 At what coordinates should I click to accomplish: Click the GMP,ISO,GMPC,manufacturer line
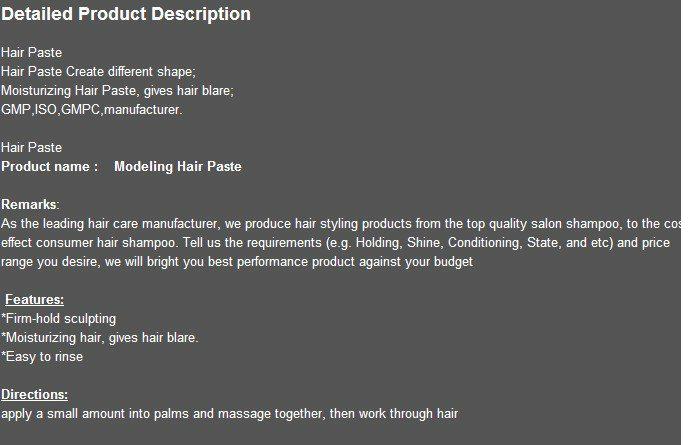[x=92, y=110]
